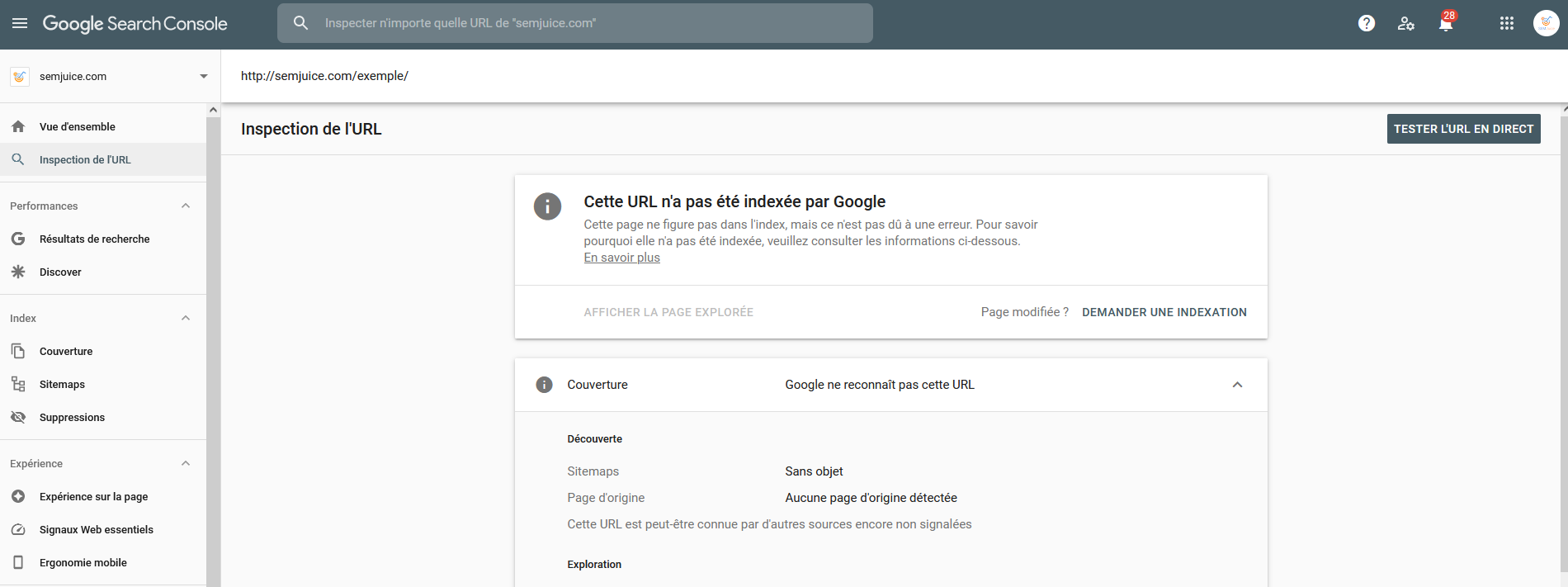1568x587 pixels.
Task: Open user and permissions settings icon
Action: pos(1406,23)
